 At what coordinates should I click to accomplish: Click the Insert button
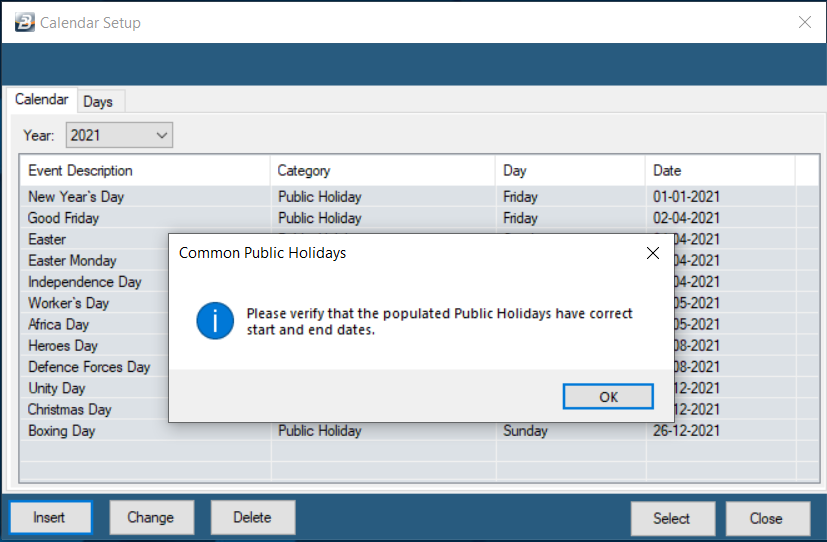(50, 517)
